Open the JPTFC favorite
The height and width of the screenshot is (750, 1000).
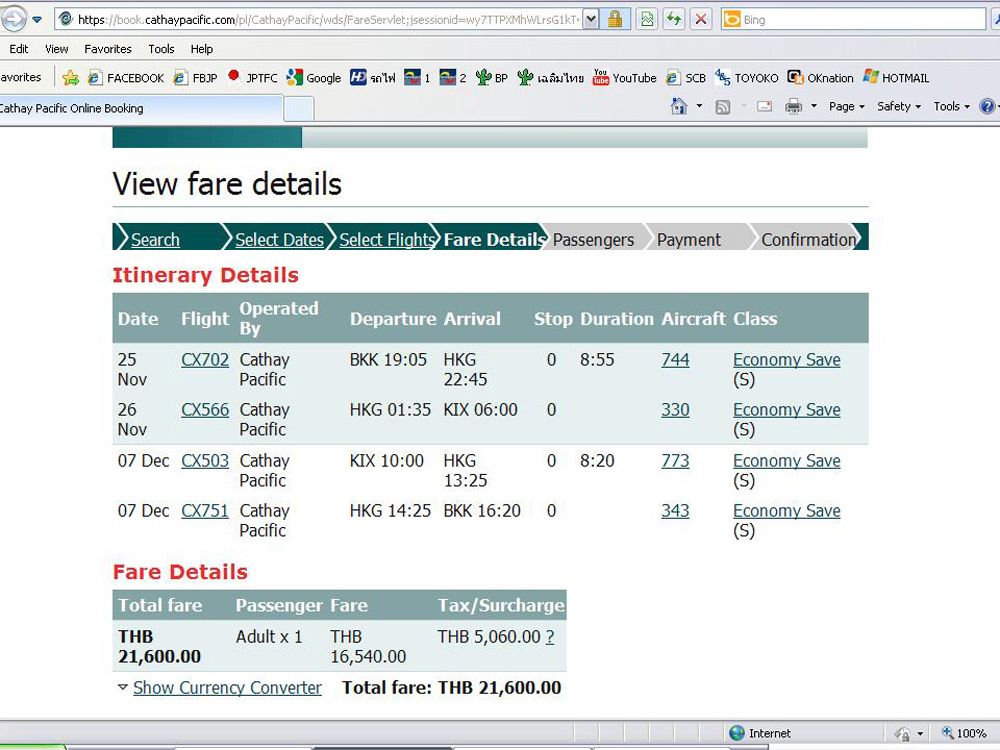pyautogui.click(x=253, y=78)
